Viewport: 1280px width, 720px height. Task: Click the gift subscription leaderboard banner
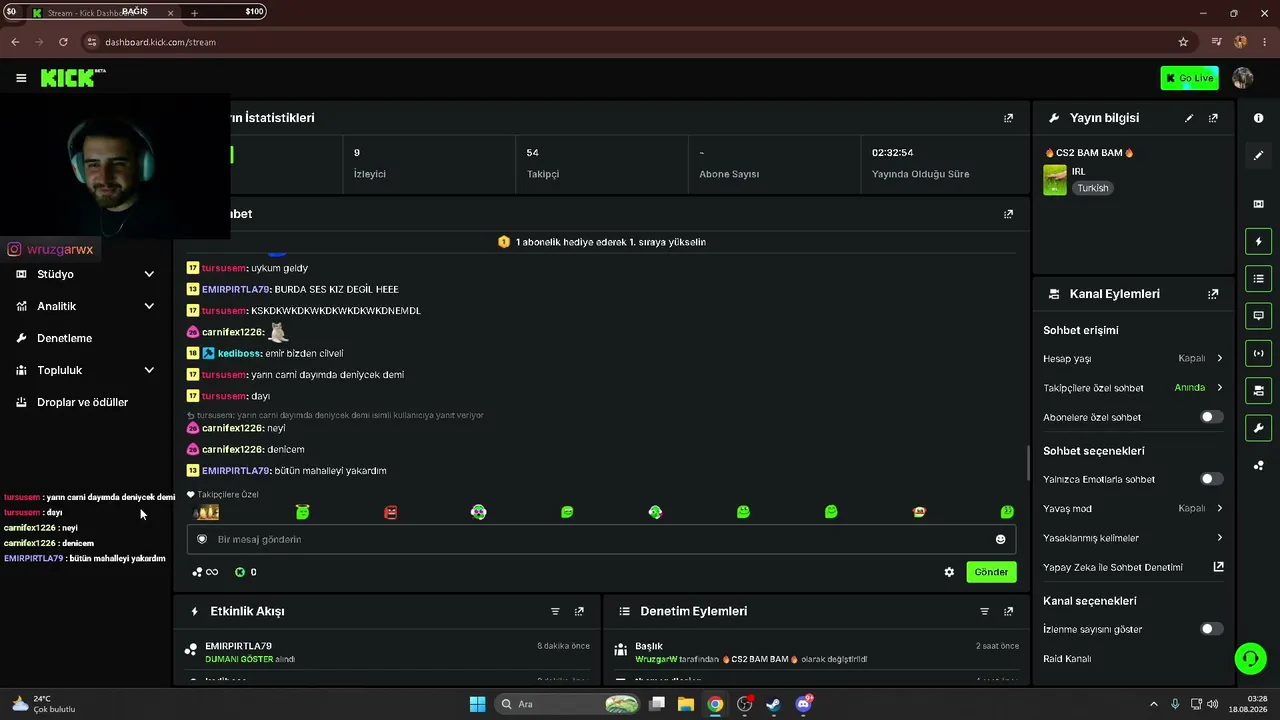tap(602, 242)
